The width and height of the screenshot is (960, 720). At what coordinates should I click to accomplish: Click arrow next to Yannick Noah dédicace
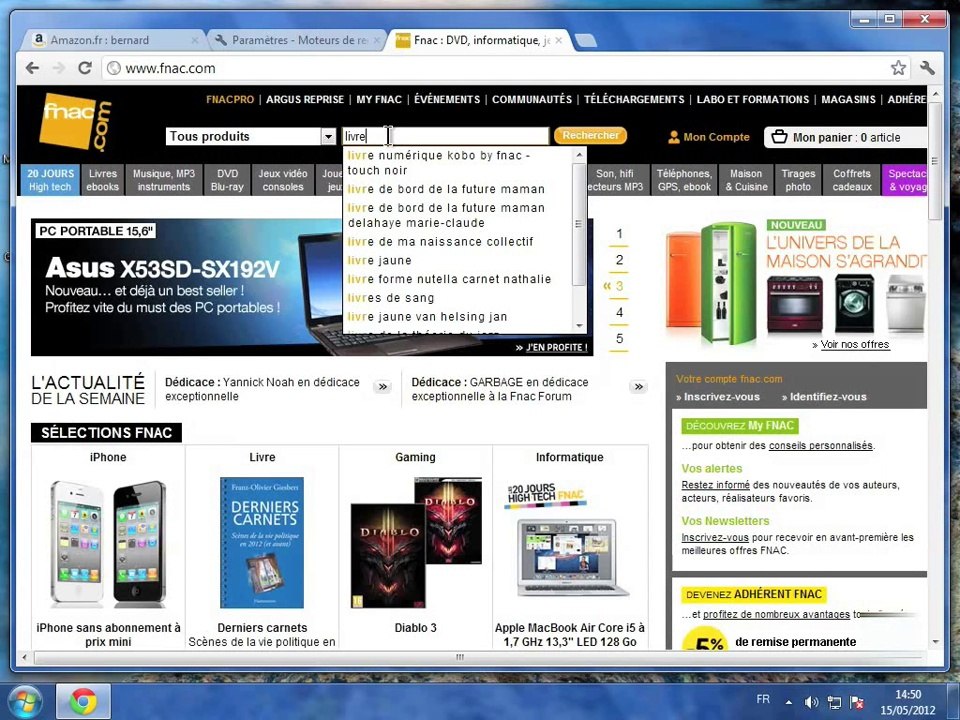[383, 387]
